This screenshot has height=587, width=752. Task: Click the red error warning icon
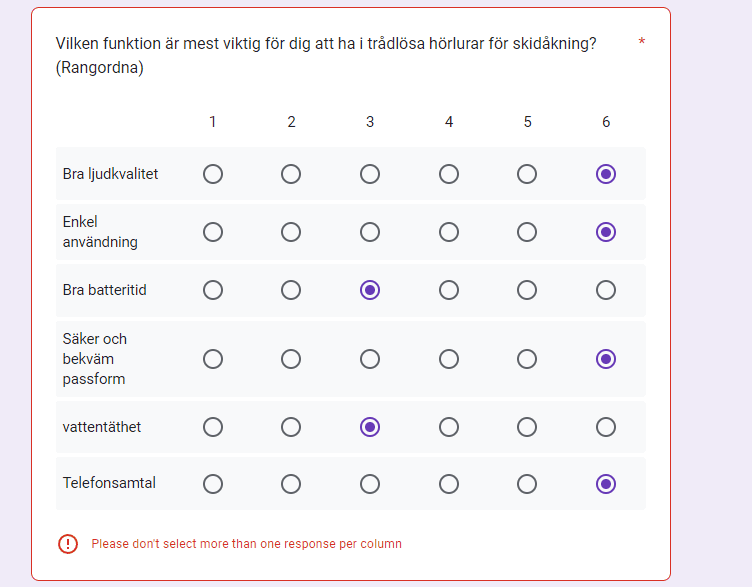pos(68,544)
